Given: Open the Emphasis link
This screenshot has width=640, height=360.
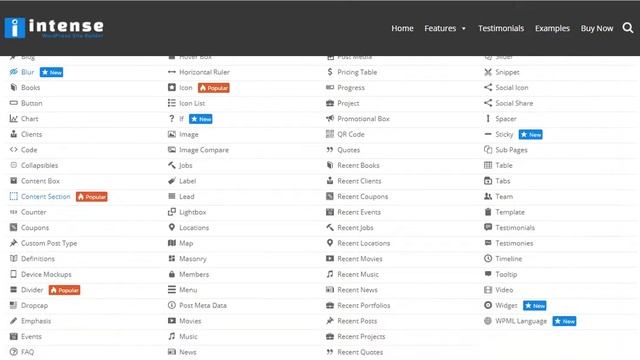Looking at the screenshot, I should point(36,321).
